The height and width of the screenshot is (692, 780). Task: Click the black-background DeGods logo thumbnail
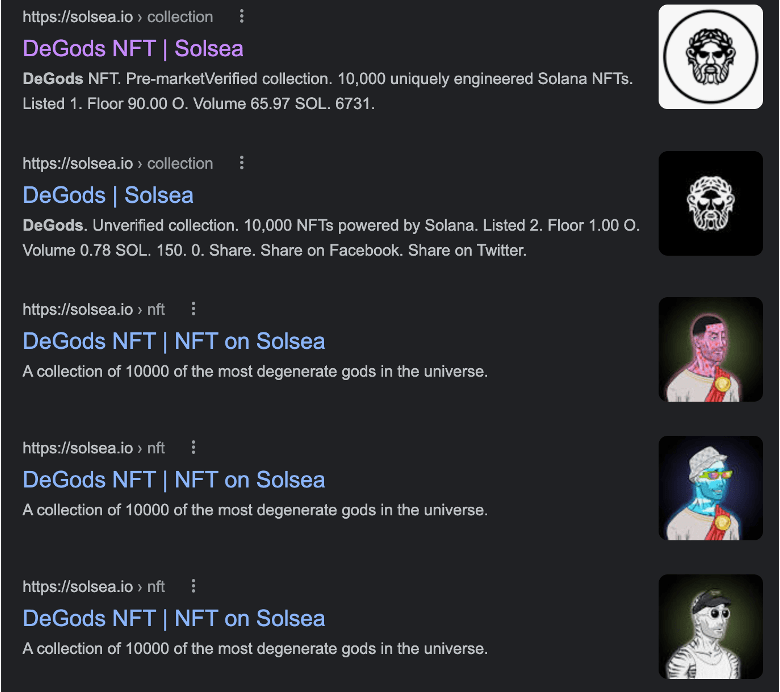(x=711, y=203)
